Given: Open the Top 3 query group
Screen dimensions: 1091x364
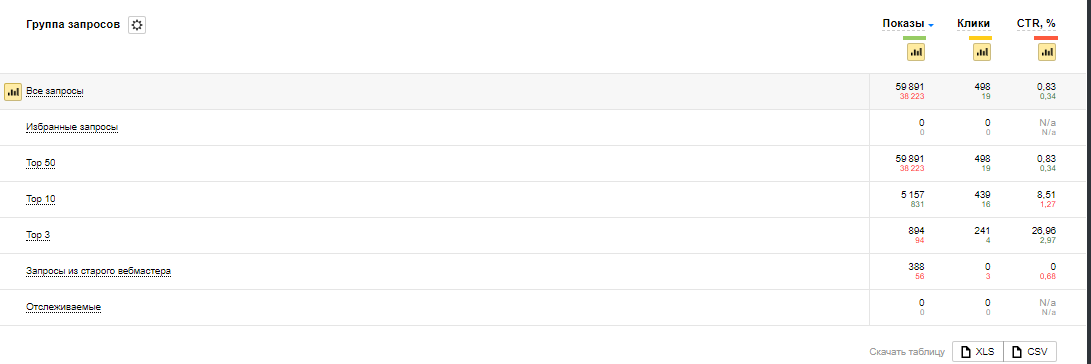Looking at the screenshot, I should point(38,235).
